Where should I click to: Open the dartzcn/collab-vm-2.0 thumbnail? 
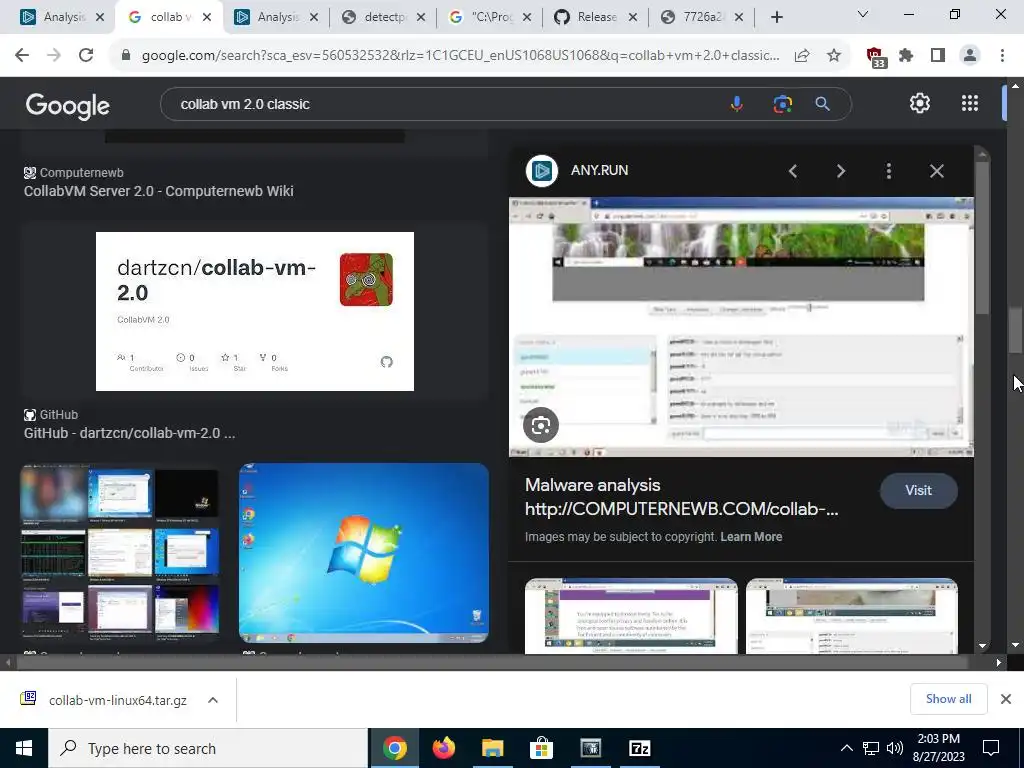(x=255, y=312)
